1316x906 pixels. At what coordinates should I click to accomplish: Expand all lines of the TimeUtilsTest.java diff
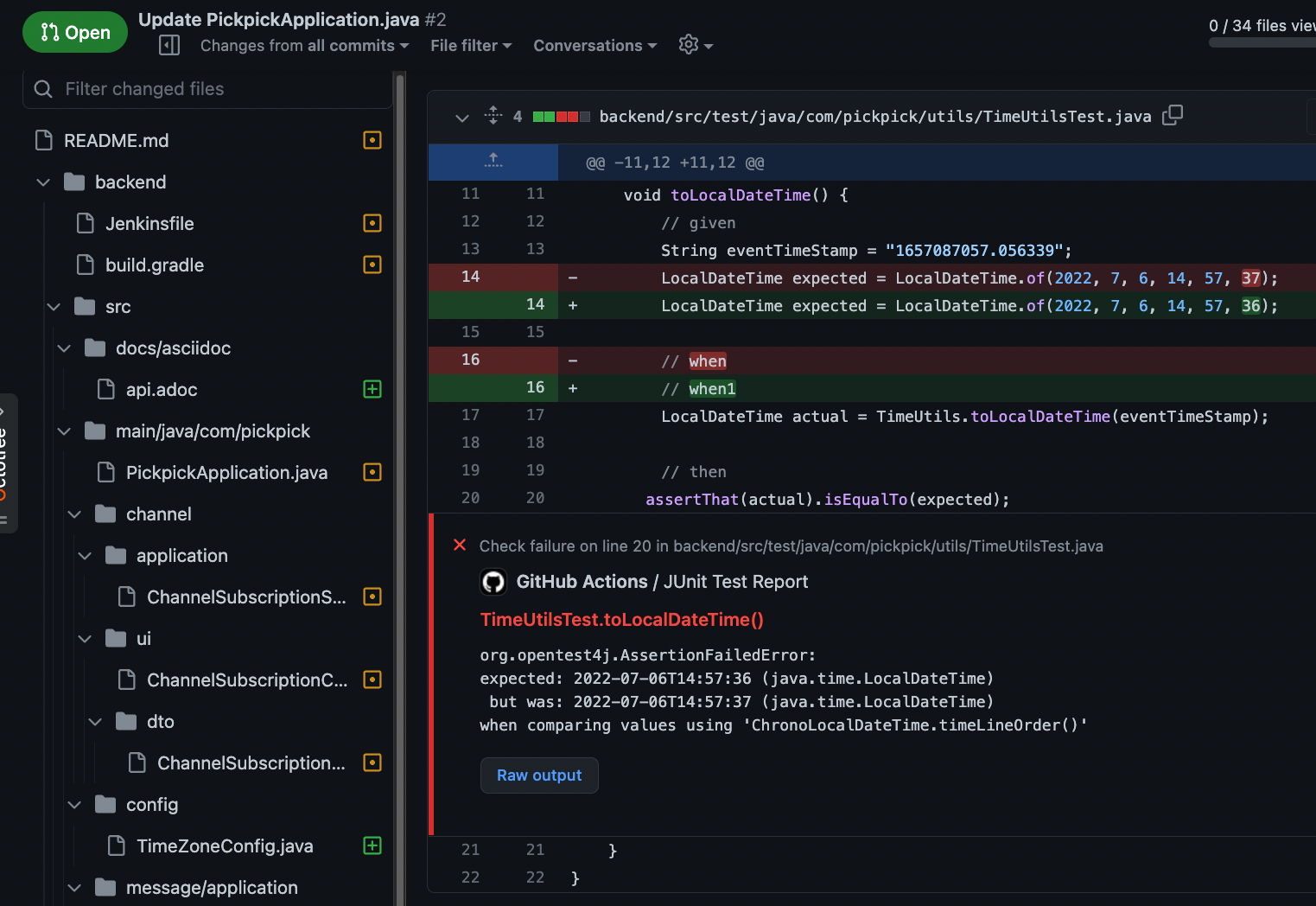[493, 115]
